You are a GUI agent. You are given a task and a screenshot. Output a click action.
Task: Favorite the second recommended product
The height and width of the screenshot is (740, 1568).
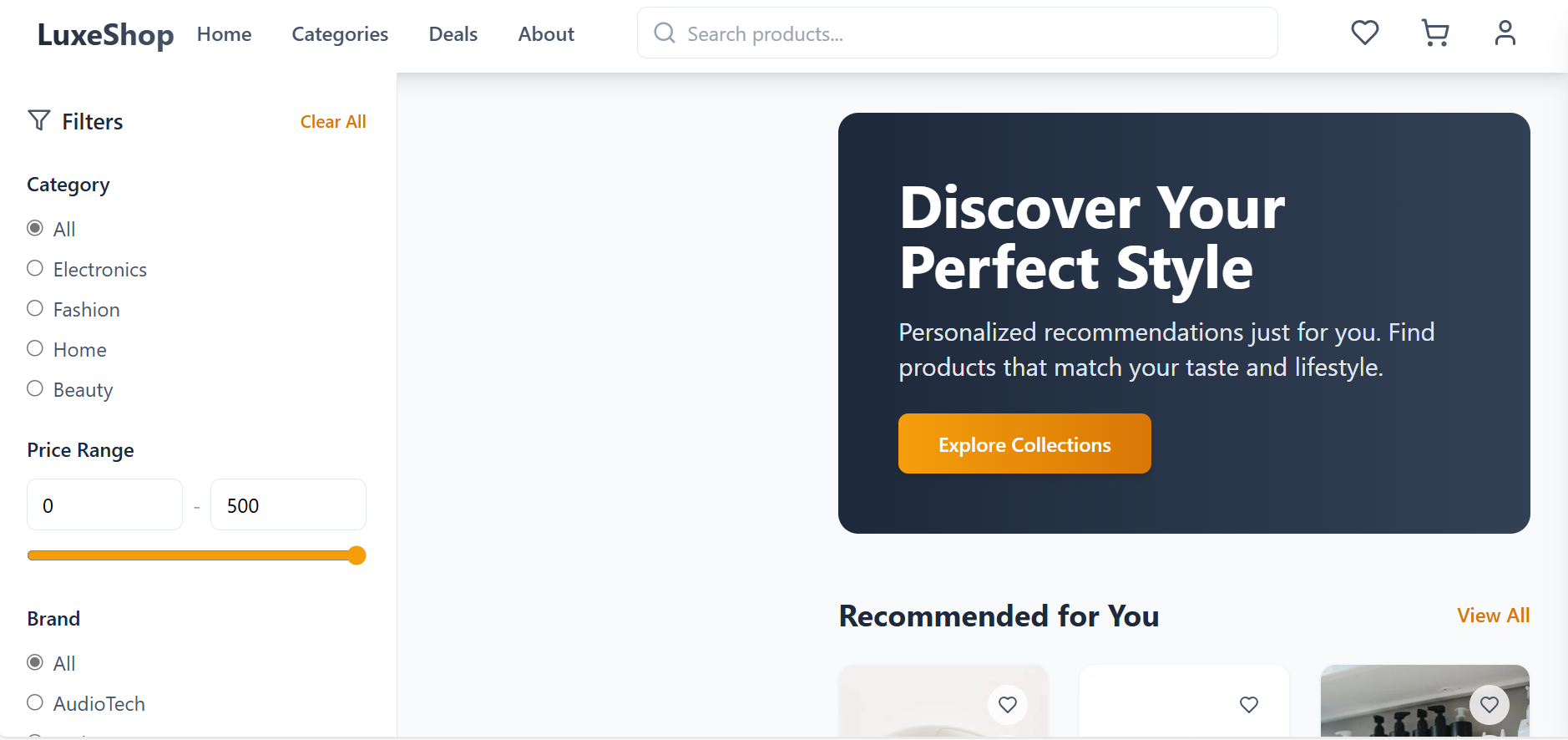[1248, 705]
